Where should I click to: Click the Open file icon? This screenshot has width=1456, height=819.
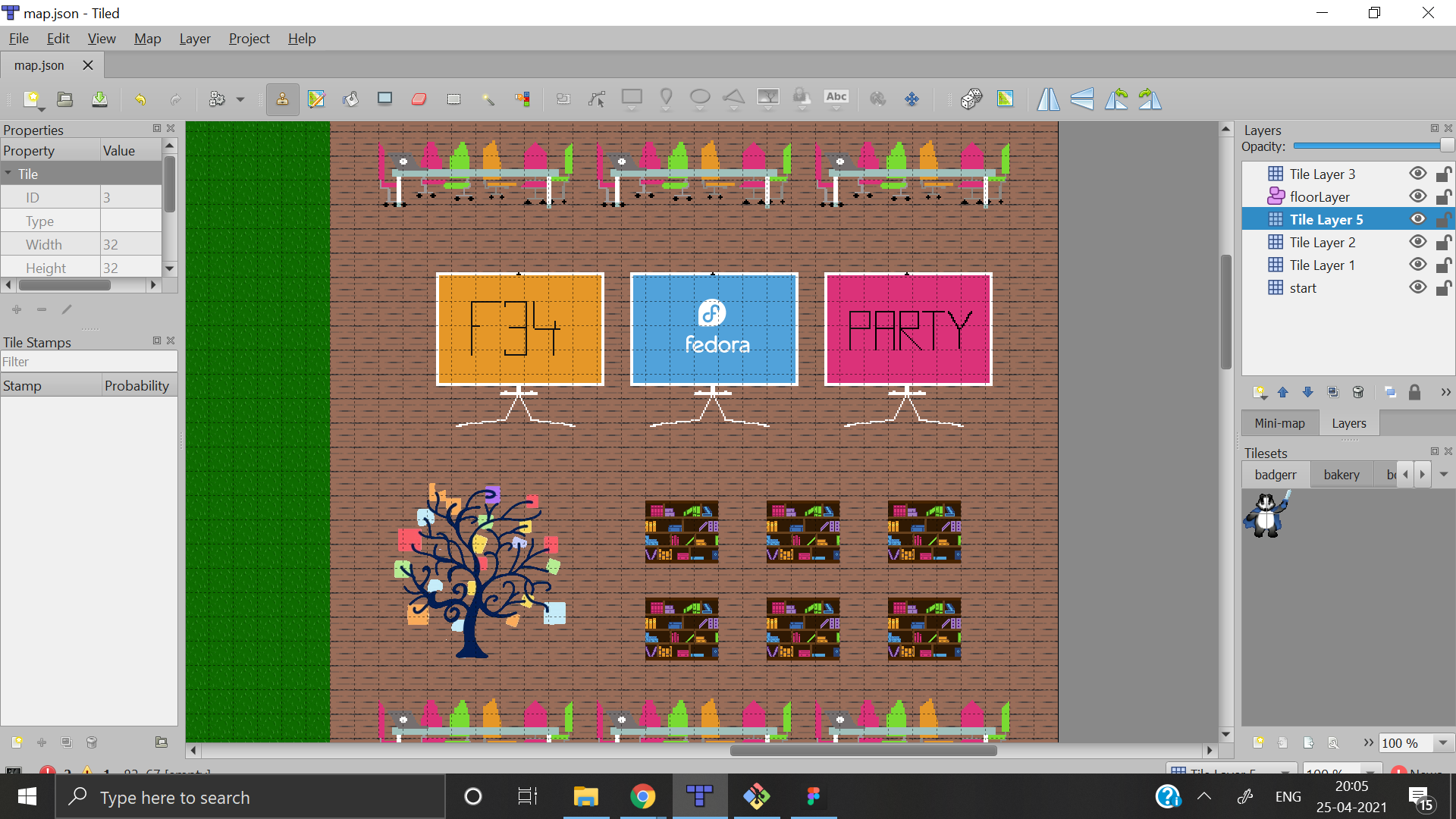tap(65, 99)
